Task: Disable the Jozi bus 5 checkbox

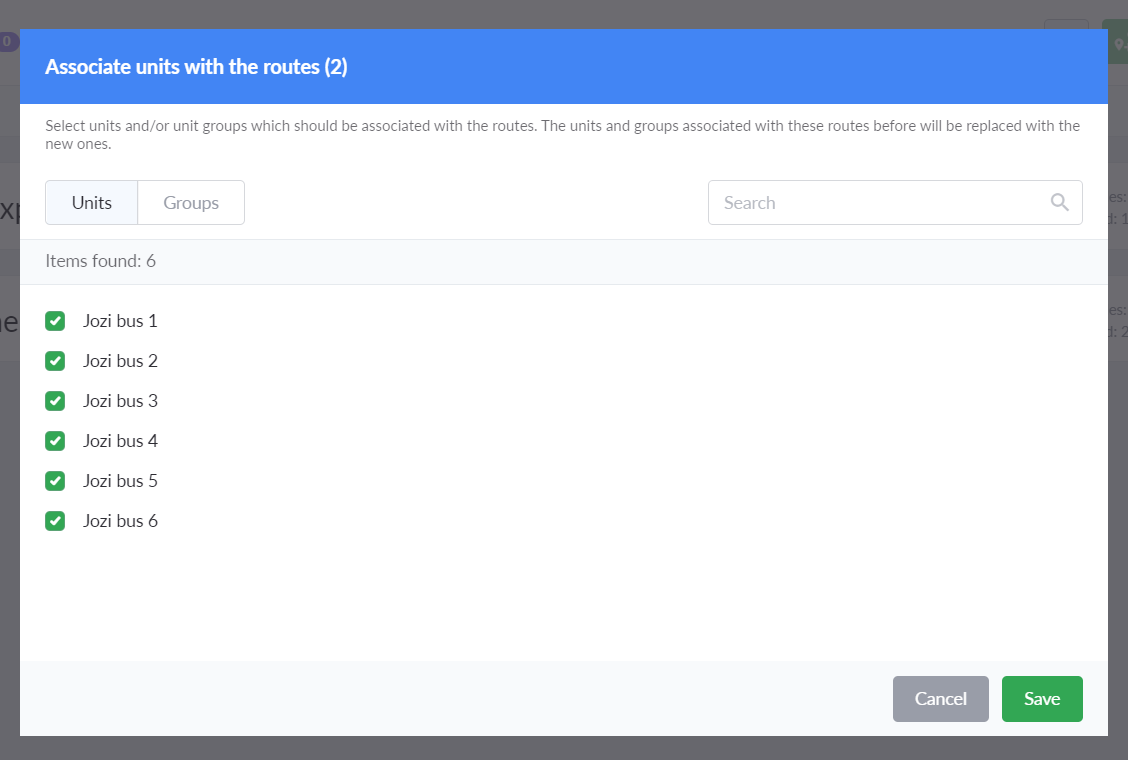Action: (55, 481)
